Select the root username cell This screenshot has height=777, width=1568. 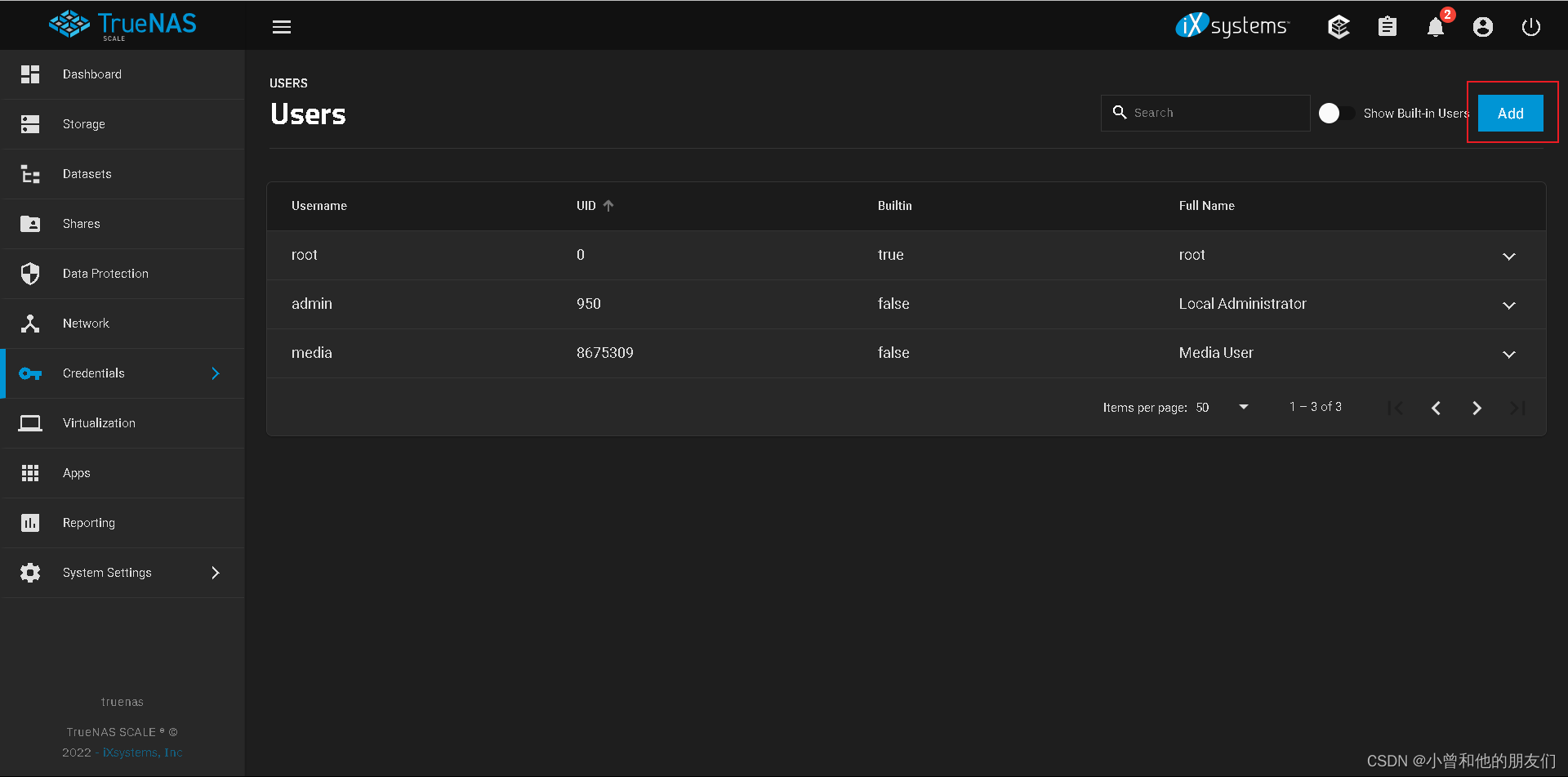point(304,255)
